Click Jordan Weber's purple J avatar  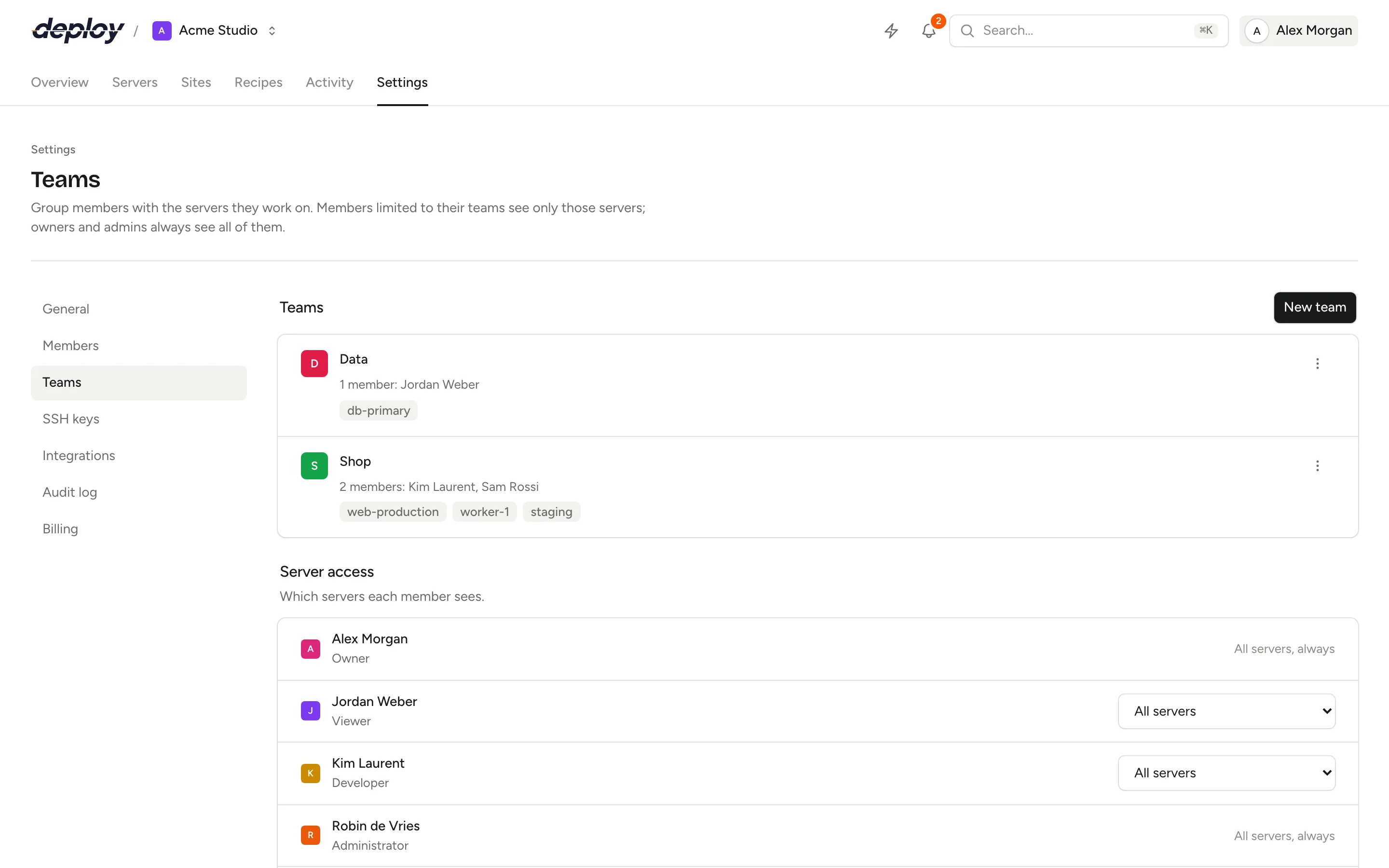click(311, 711)
